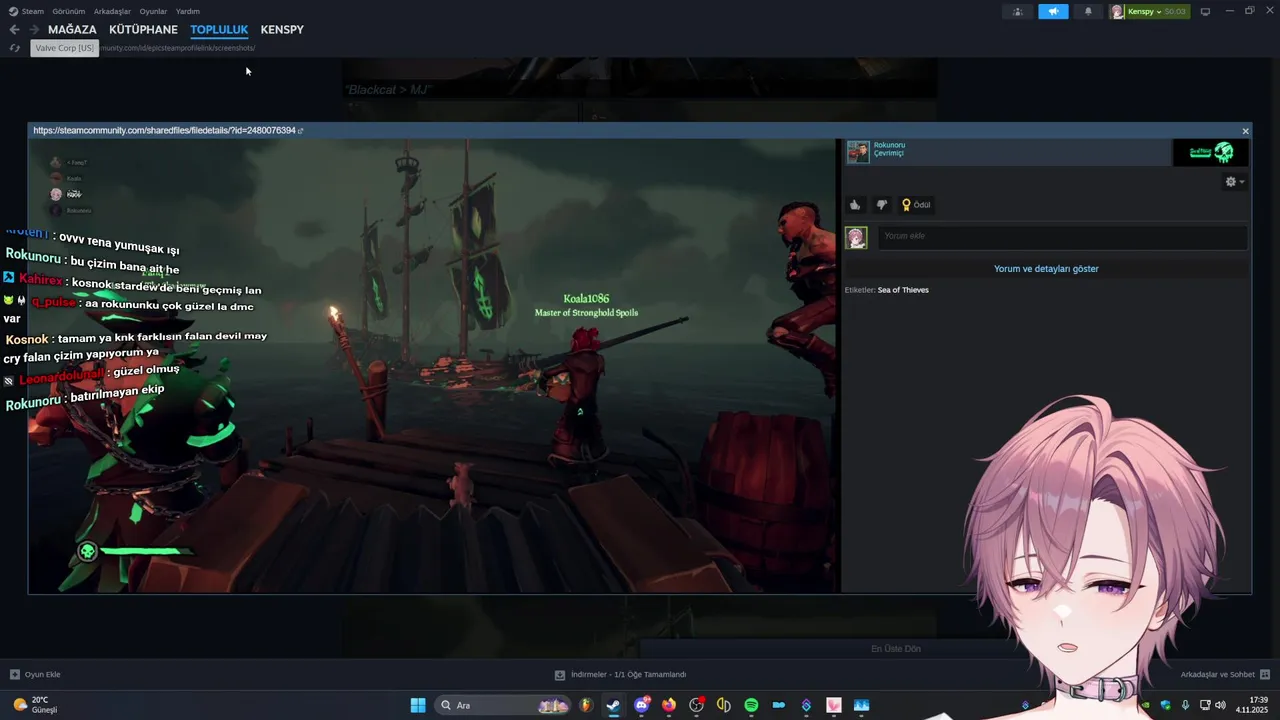Viewport: 1280px width, 720px height.
Task: Open the settings gear dropdown in the details panel
Action: pyautogui.click(x=1235, y=182)
